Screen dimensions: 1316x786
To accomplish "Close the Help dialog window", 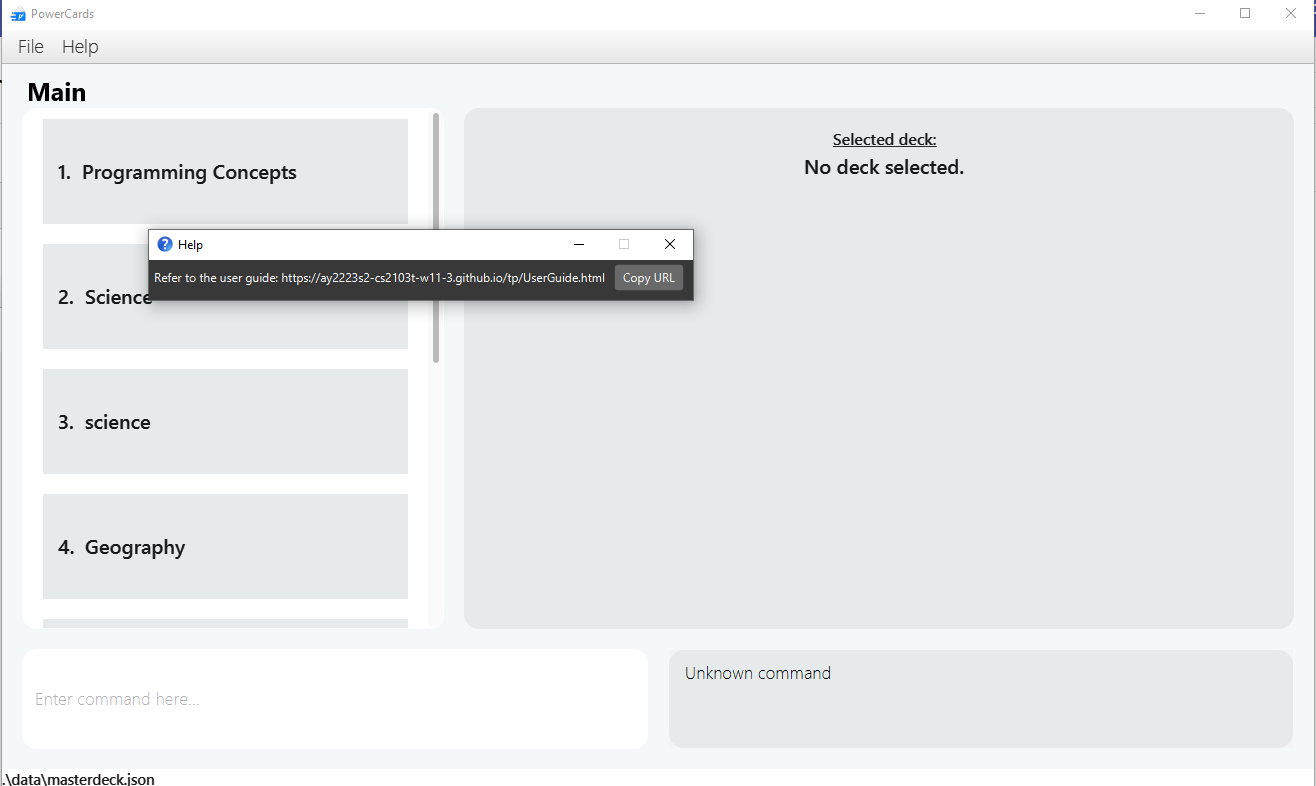I will [x=670, y=244].
